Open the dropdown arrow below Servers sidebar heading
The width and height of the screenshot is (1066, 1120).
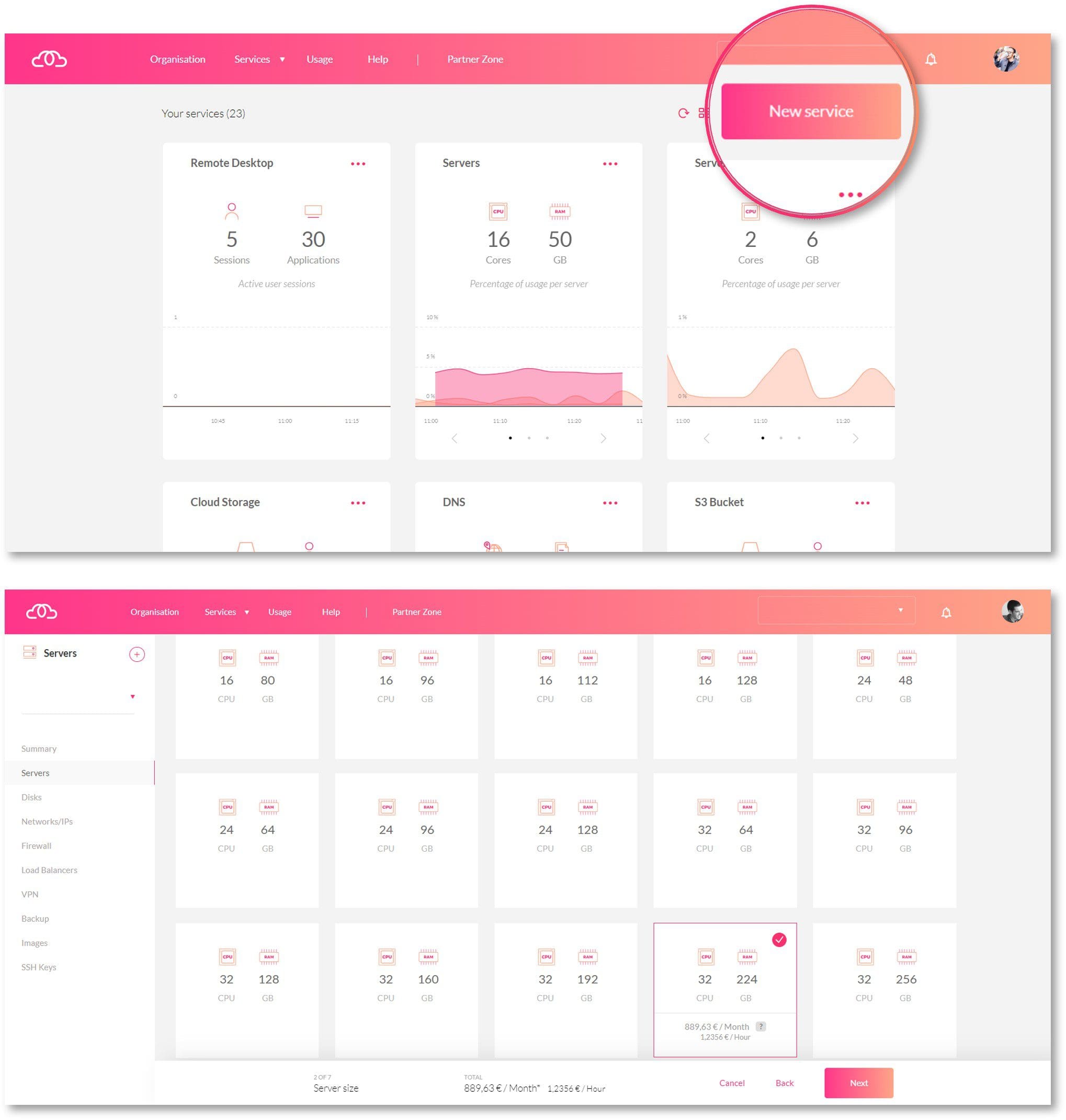coord(131,697)
